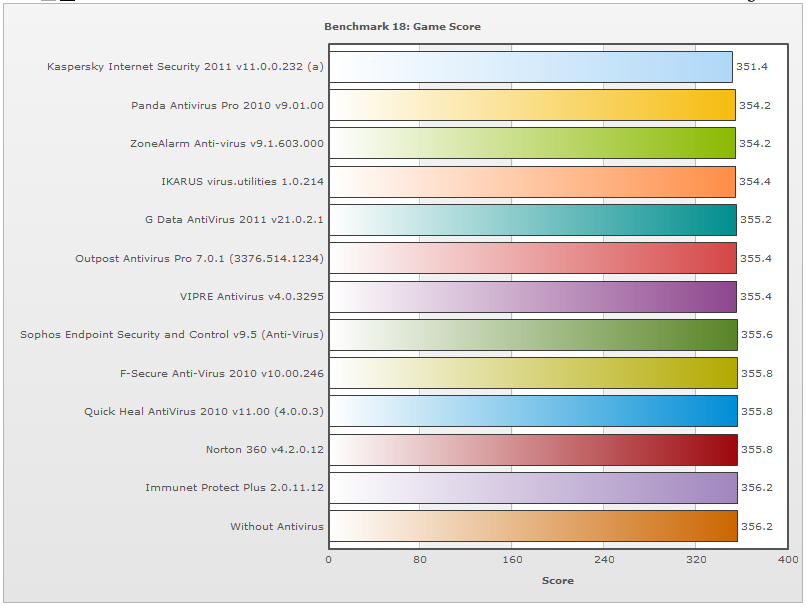This screenshot has height=607, width=807.
Task: Click the IKARUS virus.utilities 1.0.214 label
Action: [242, 182]
